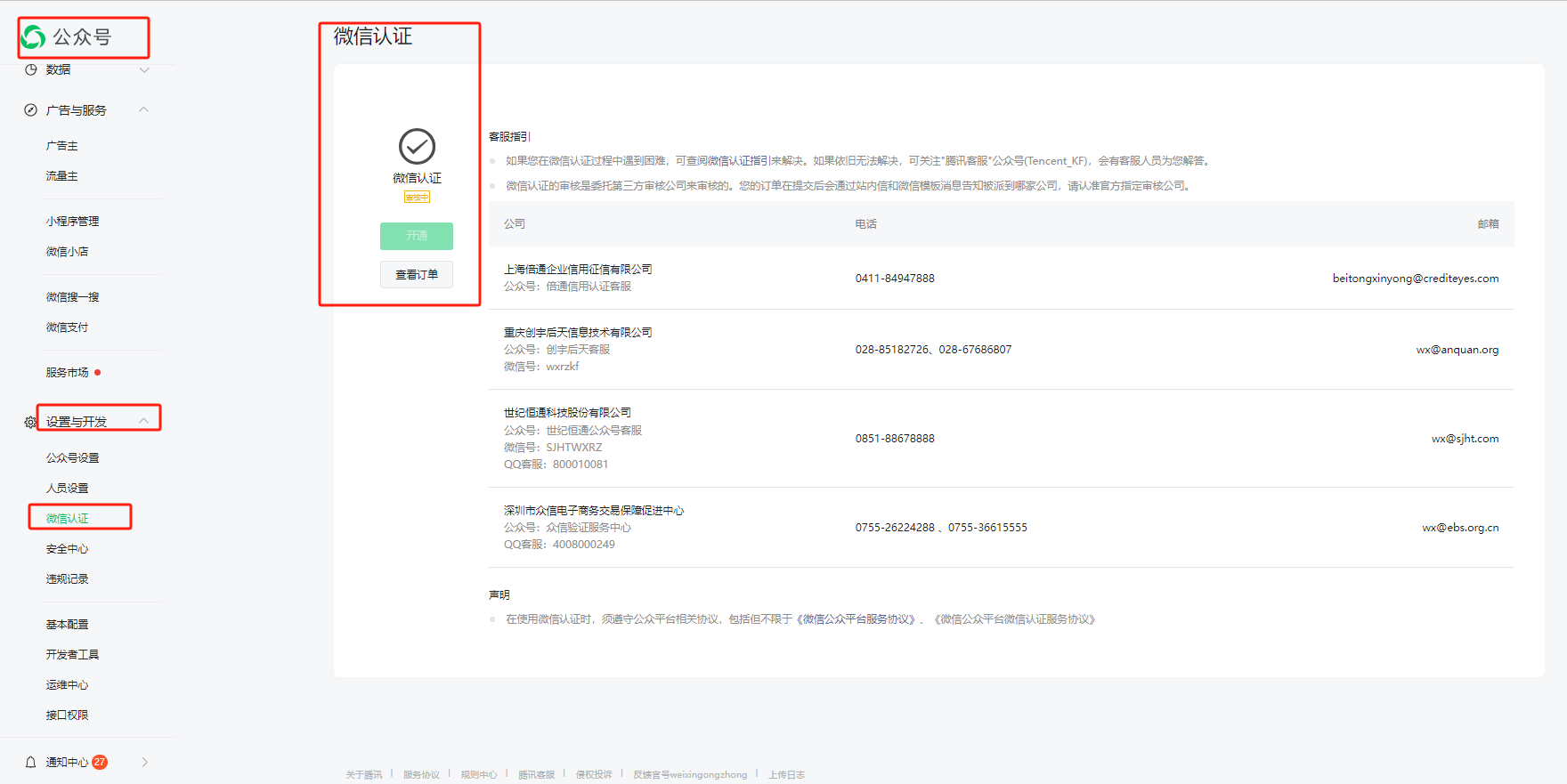Screen dimensions: 1567x784
Task: Open 微信支付 menu item
Action: pos(68,327)
